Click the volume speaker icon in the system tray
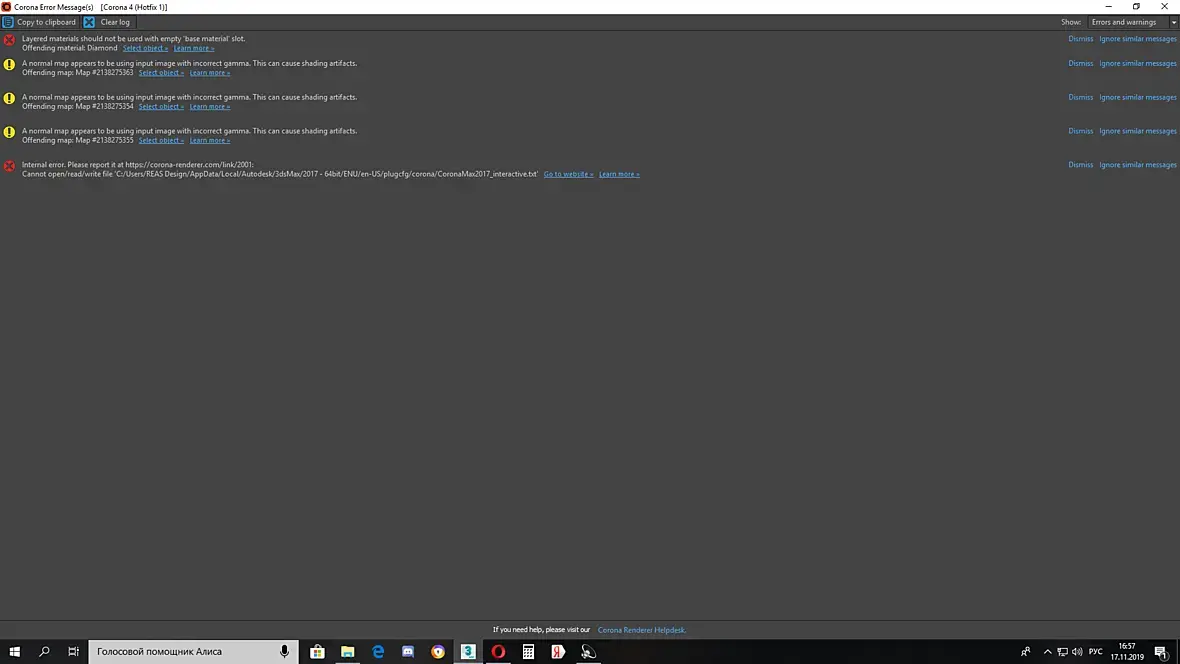 point(1077,651)
